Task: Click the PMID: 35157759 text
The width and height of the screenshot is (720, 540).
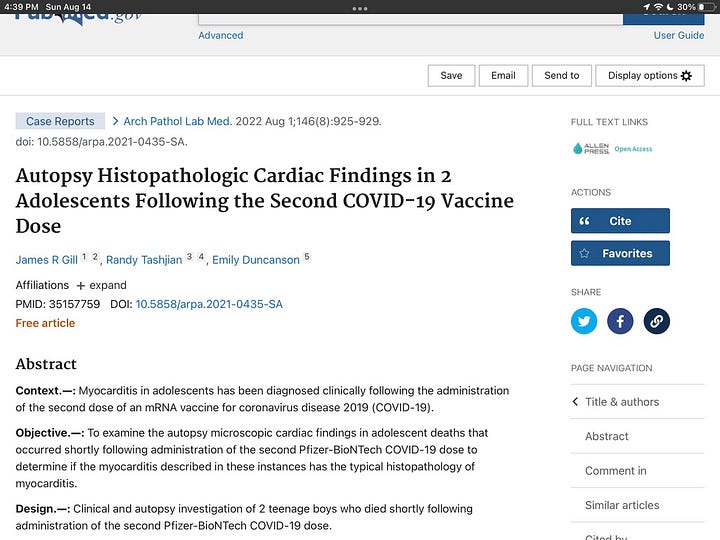Action: 58,304
